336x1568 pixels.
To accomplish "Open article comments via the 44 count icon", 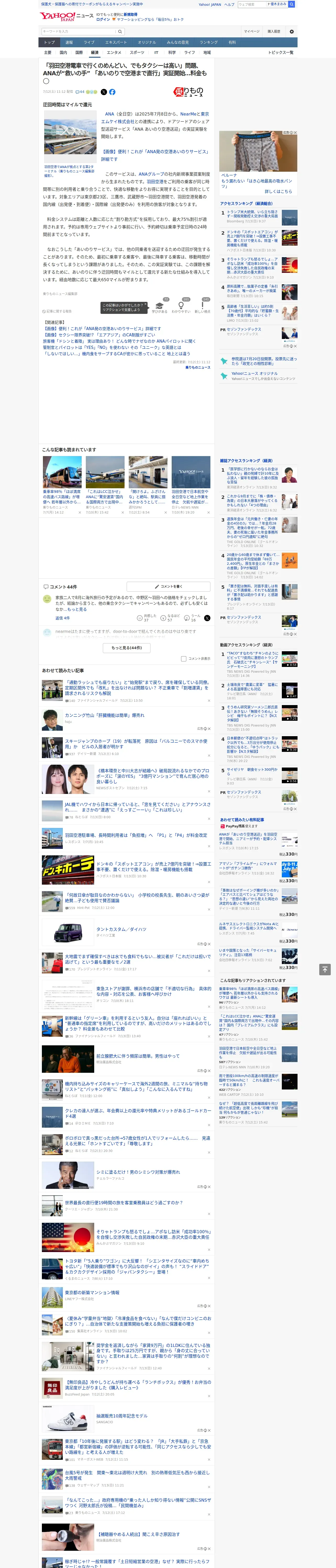I will (80, 92).
